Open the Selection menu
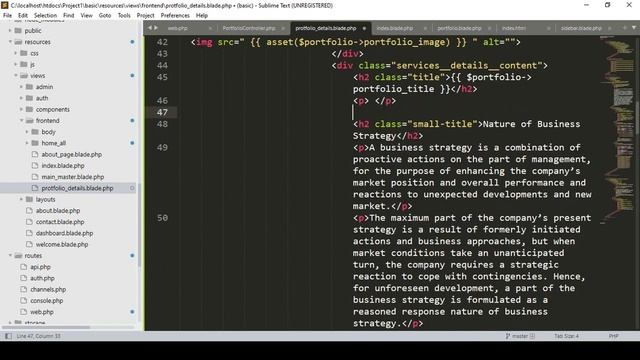This screenshot has height=360, width=640. pos(45,16)
